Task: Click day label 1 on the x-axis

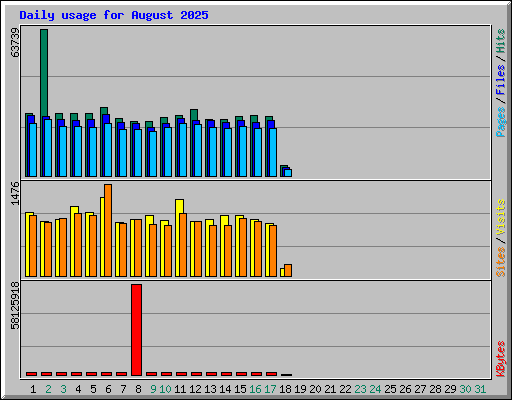Action: [33, 389]
